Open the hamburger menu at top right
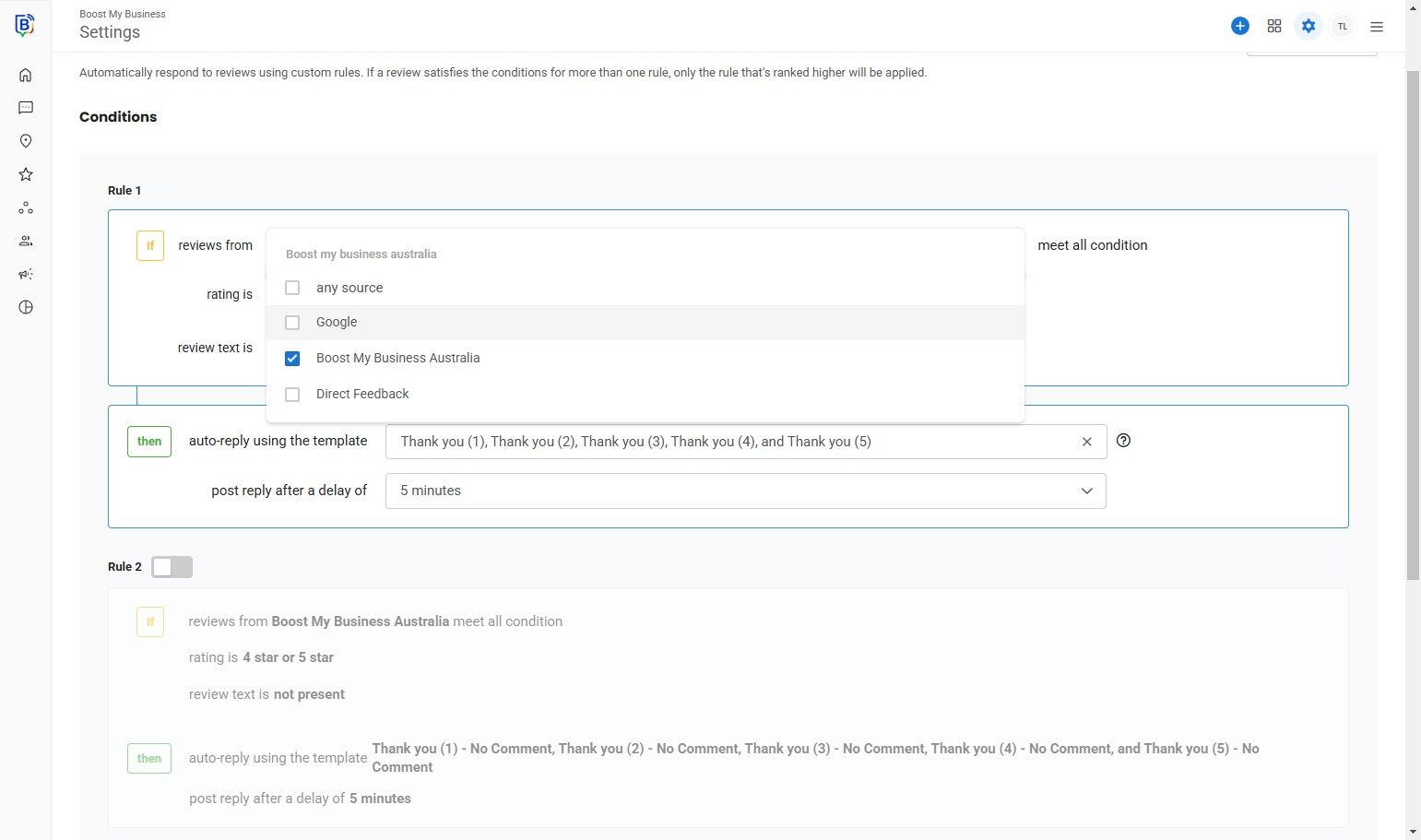Image resolution: width=1421 pixels, height=840 pixels. (x=1376, y=27)
